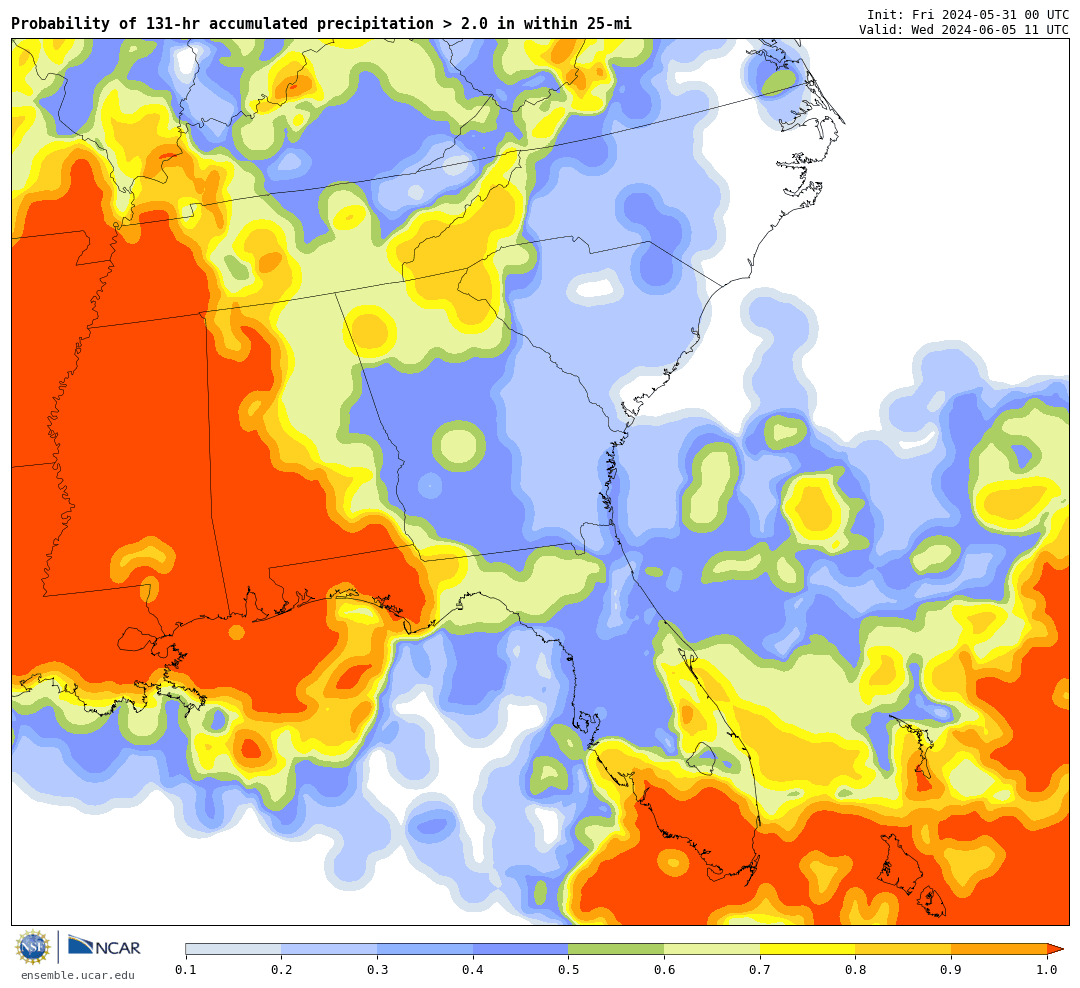
Task: Click the 0.3 colorbar label
Action: pyautogui.click(x=377, y=970)
